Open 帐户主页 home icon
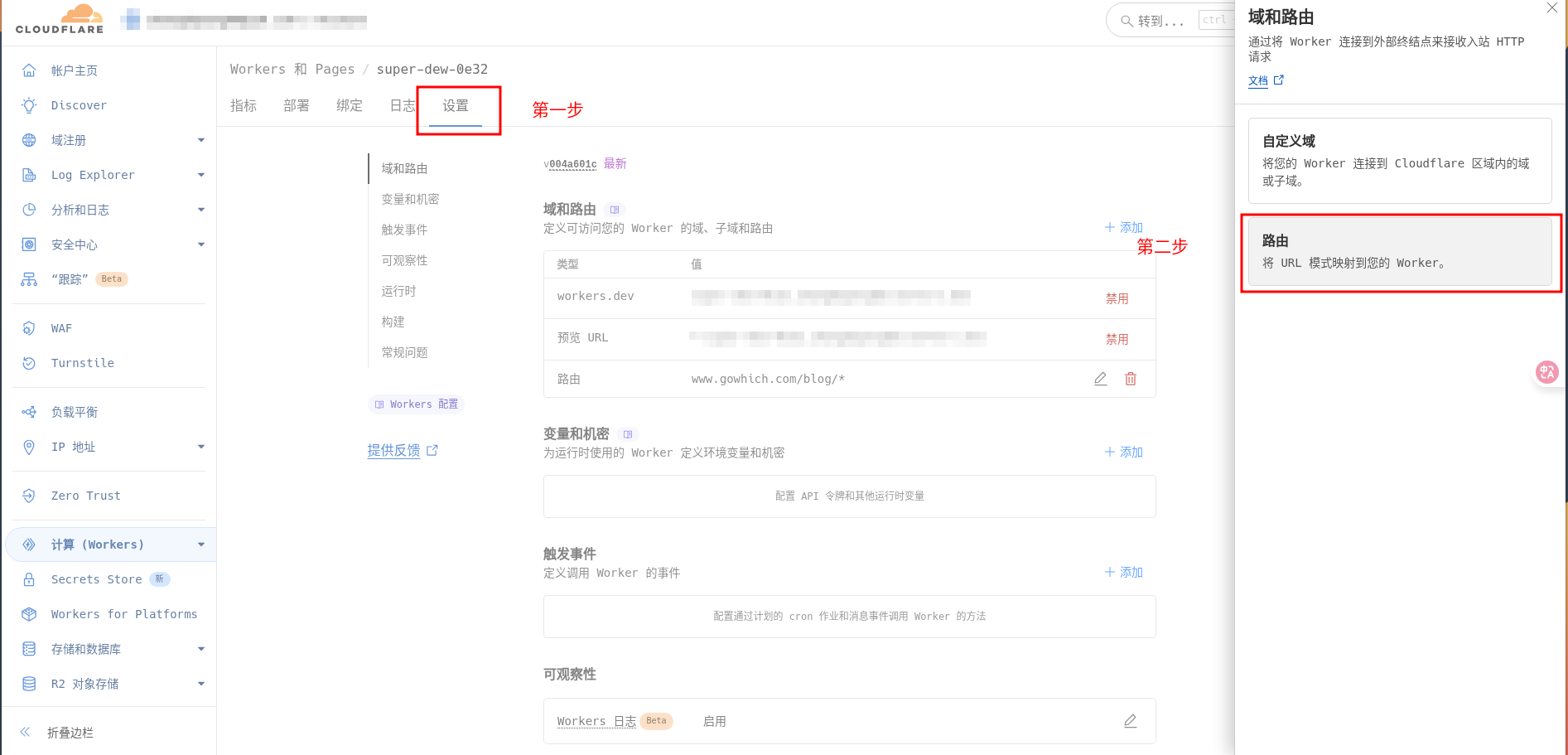The width and height of the screenshot is (1568, 755). pos(29,70)
